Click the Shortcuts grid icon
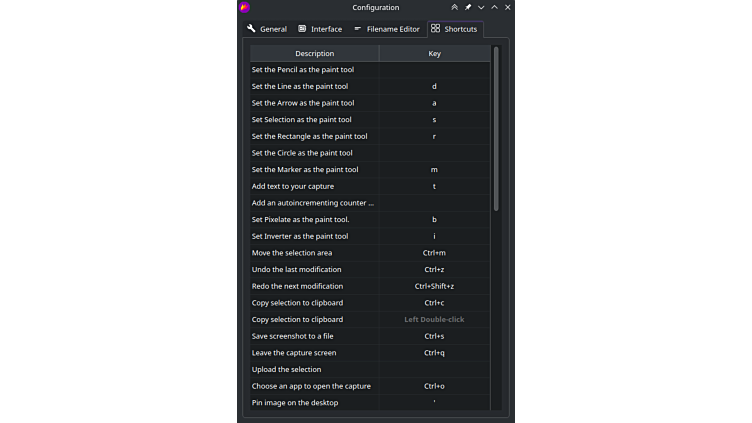This screenshot has width=752, height=423. click(435, 29)
